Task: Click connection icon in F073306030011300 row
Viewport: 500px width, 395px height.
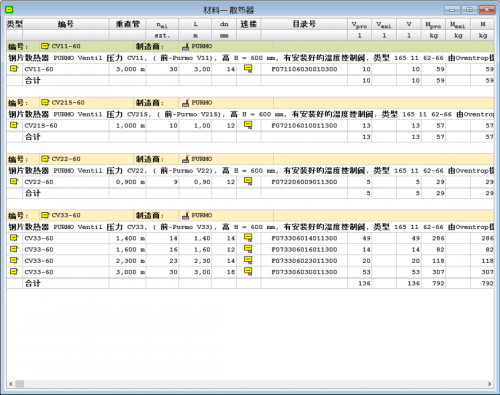Action: pyautogui.click(x=248, y=272)
